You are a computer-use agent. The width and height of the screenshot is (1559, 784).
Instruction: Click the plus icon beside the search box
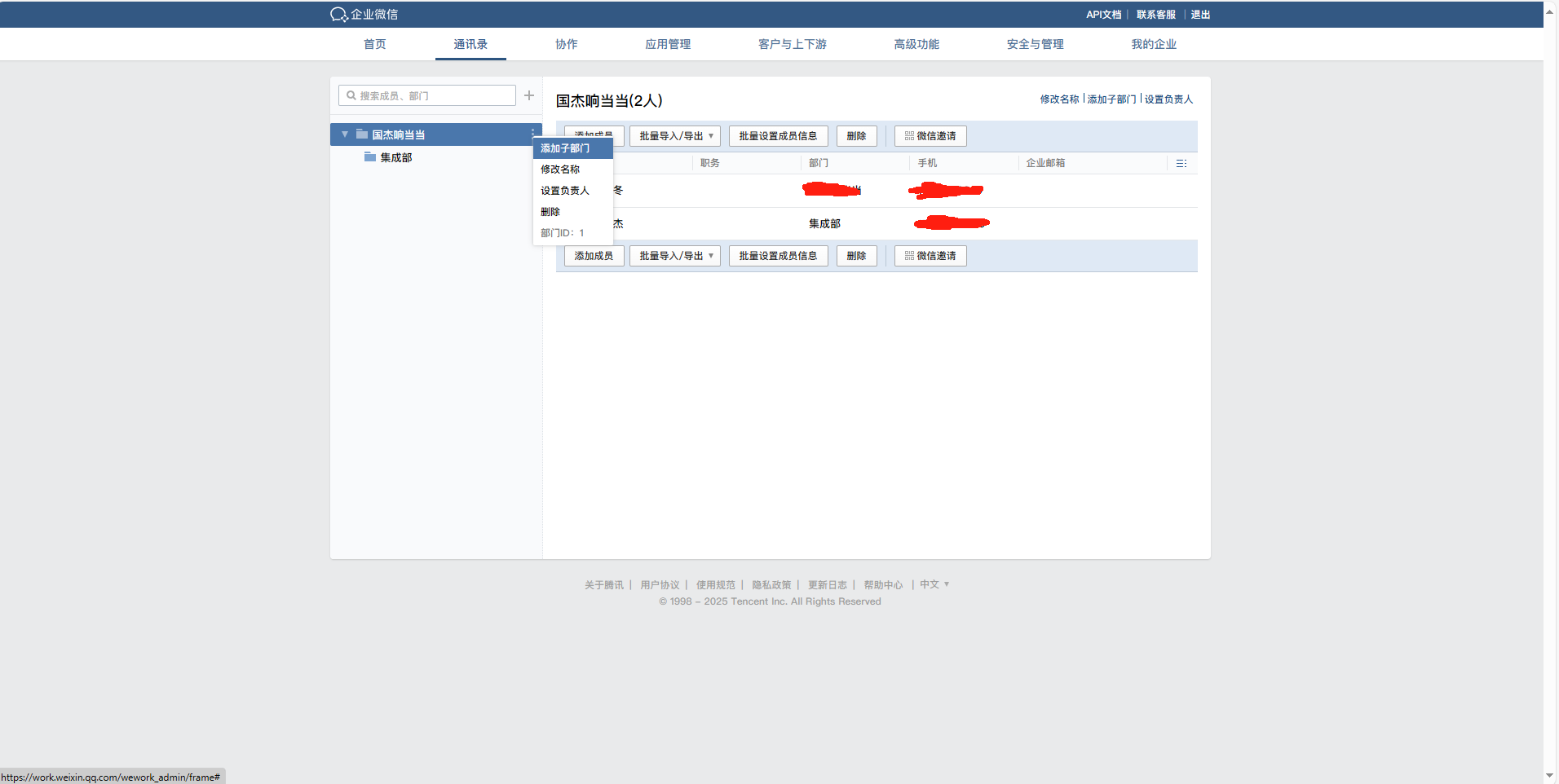point(529,95)
